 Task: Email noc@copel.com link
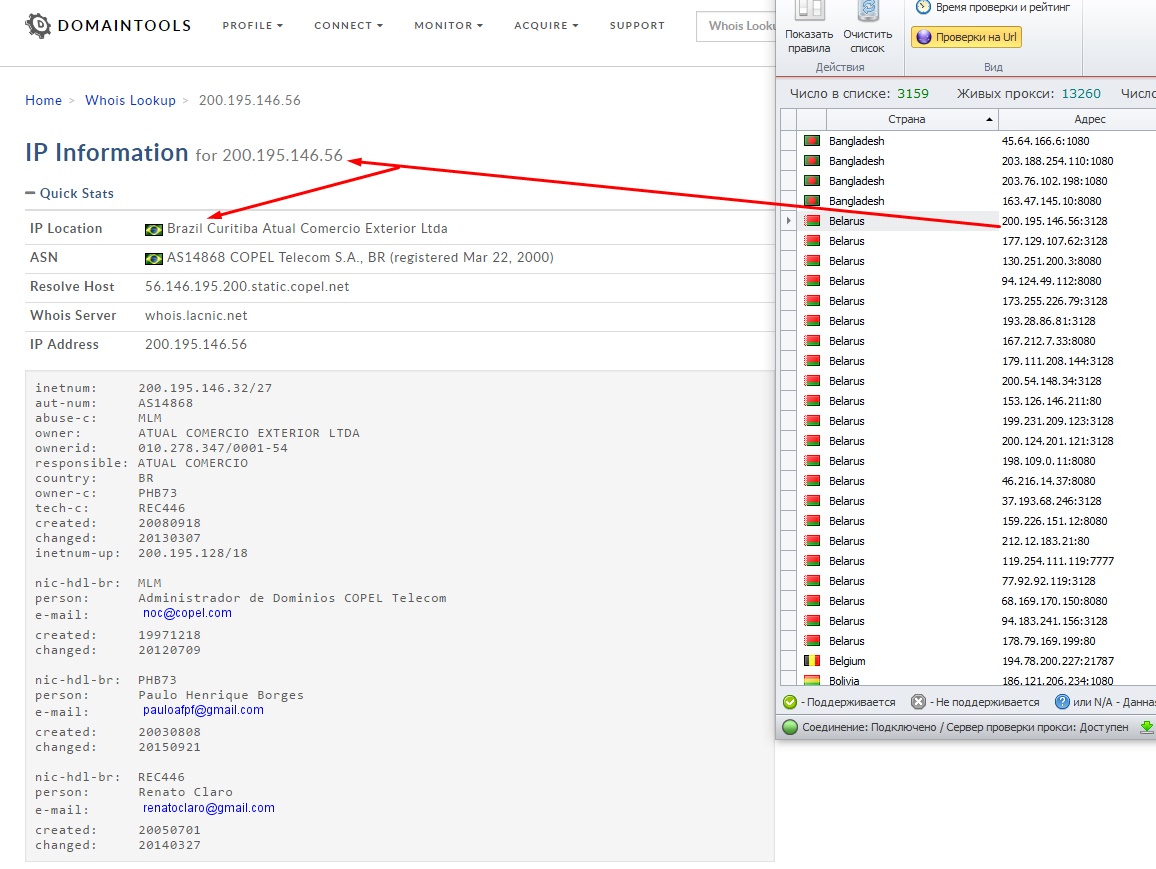coord(187,613)
